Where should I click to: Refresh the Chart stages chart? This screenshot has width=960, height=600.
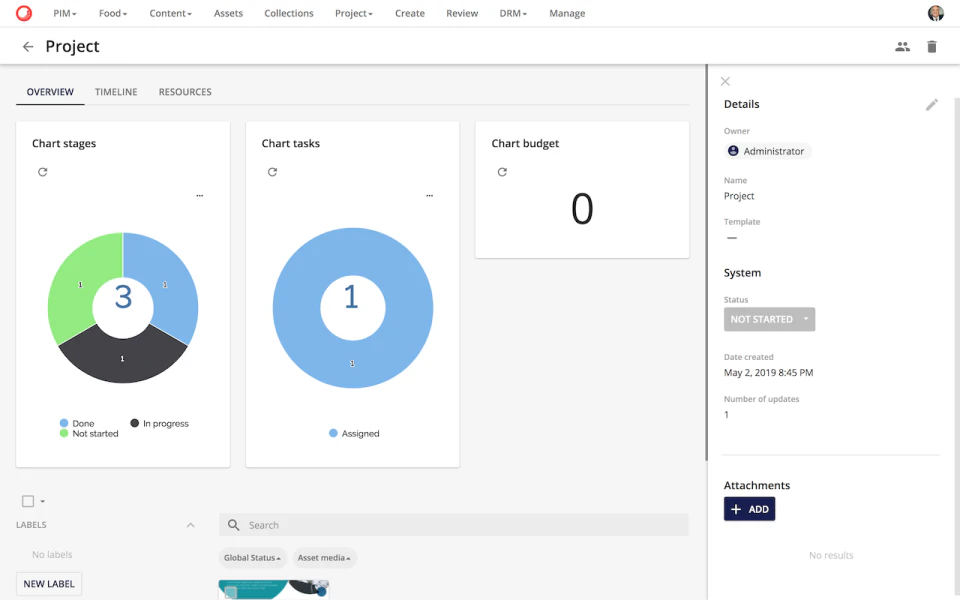(42, 172)
